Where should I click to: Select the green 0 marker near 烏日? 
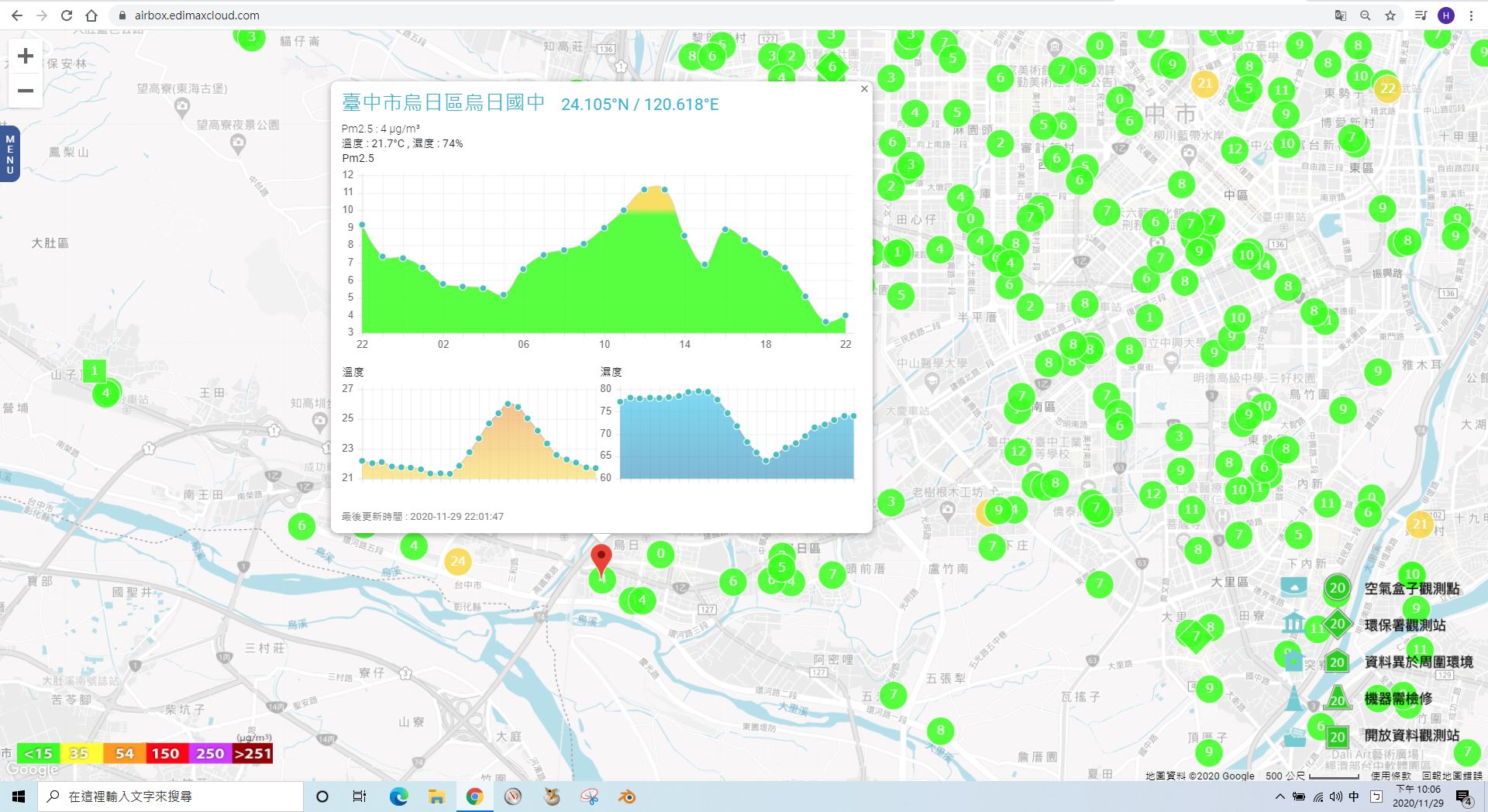(x=660, y=553)
